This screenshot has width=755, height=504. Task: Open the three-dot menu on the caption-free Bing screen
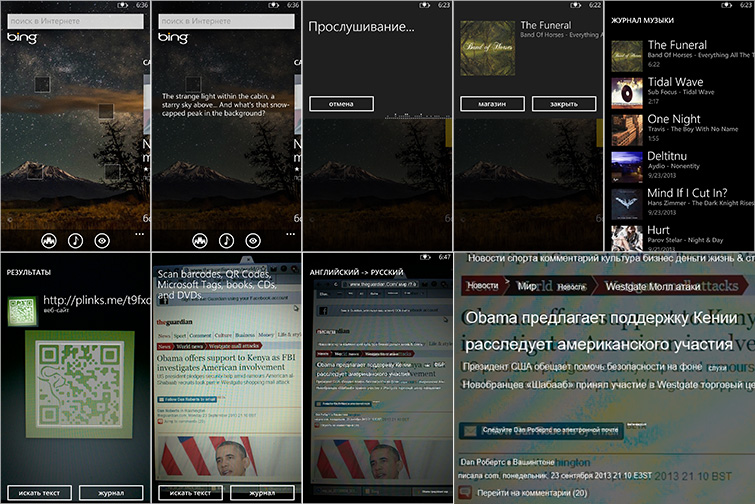pos(140,234)
